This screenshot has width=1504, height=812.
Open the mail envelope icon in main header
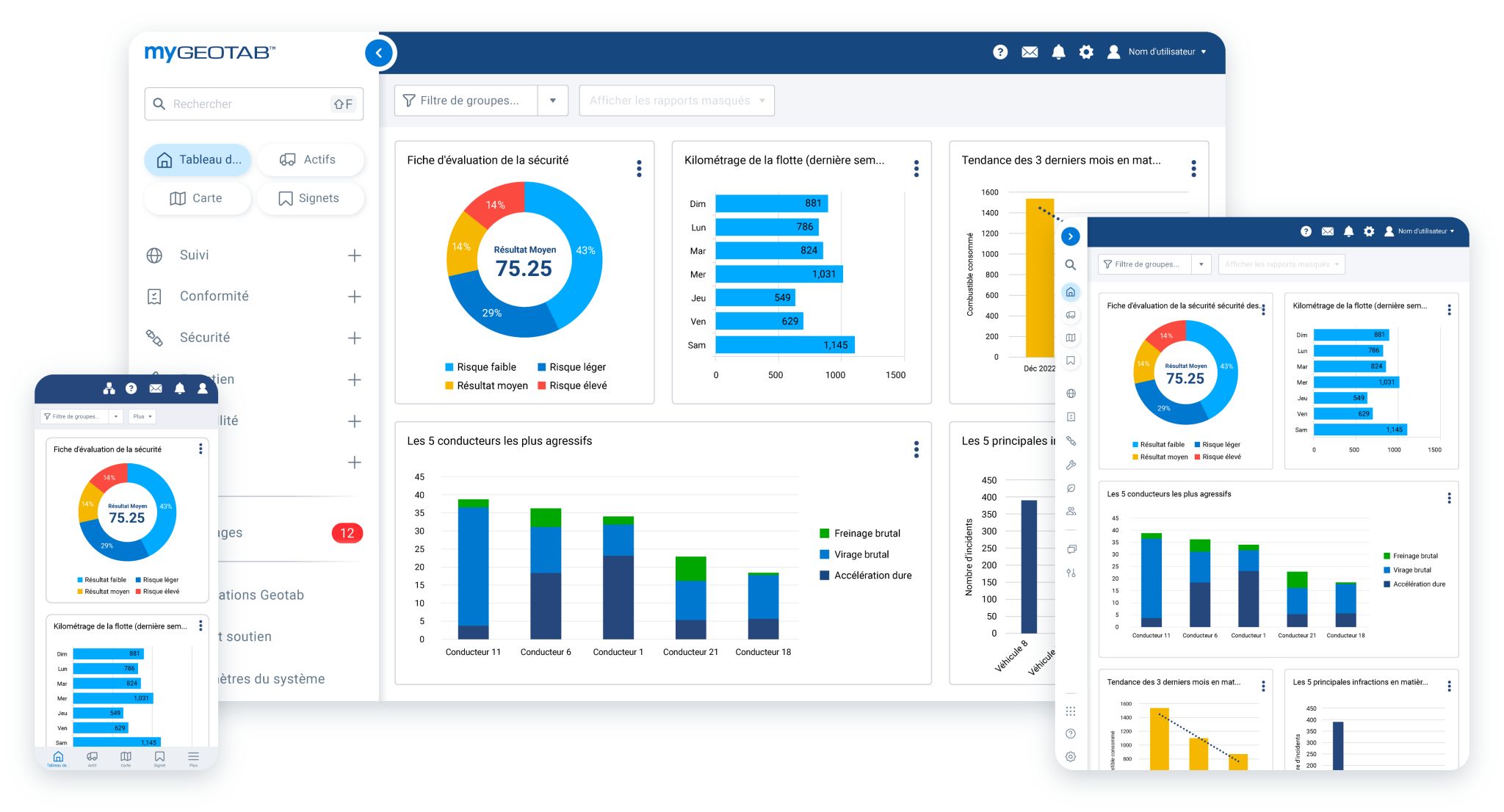coord(1030,52)
